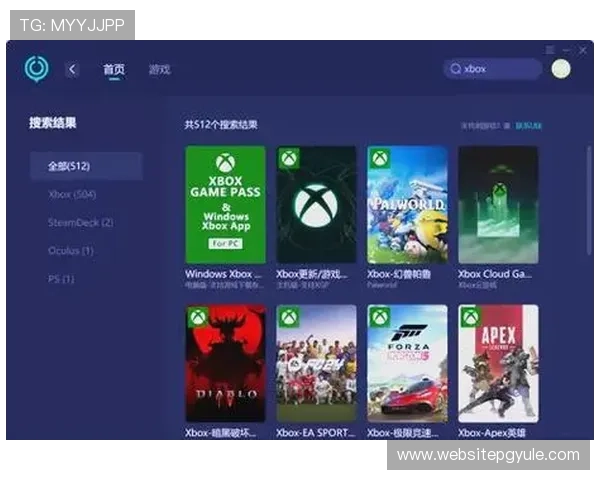Click the accelerator app logo icon
Viewport: 600px width, 480px height.
(37, 69)
